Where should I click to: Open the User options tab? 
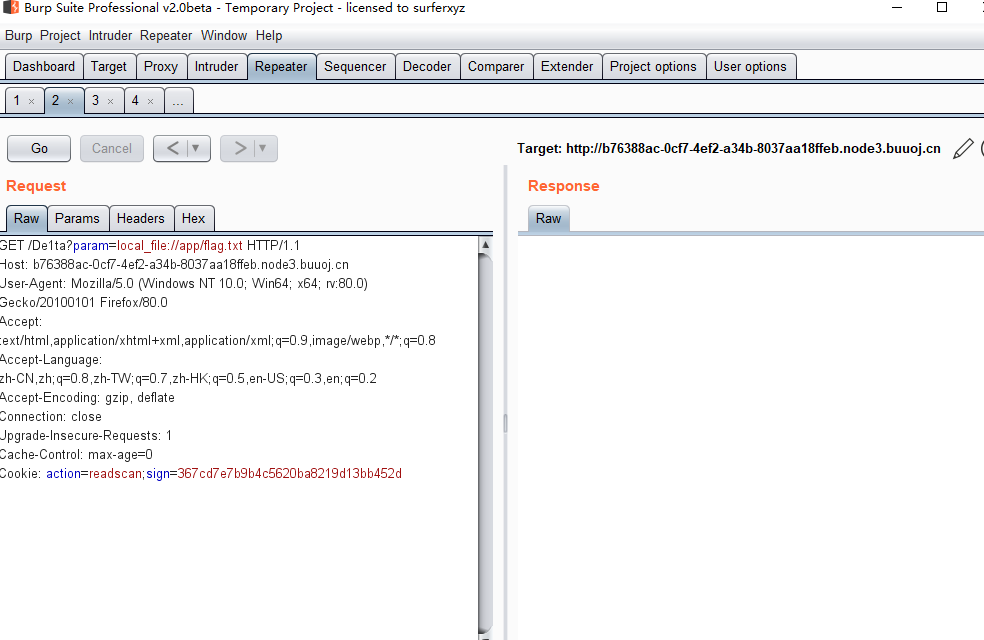pos(750,67)
